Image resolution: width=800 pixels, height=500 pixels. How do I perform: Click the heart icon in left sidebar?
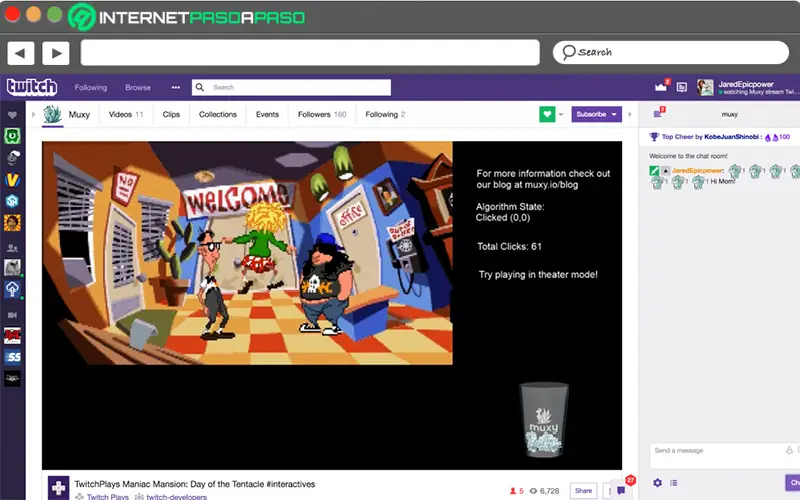12,115
